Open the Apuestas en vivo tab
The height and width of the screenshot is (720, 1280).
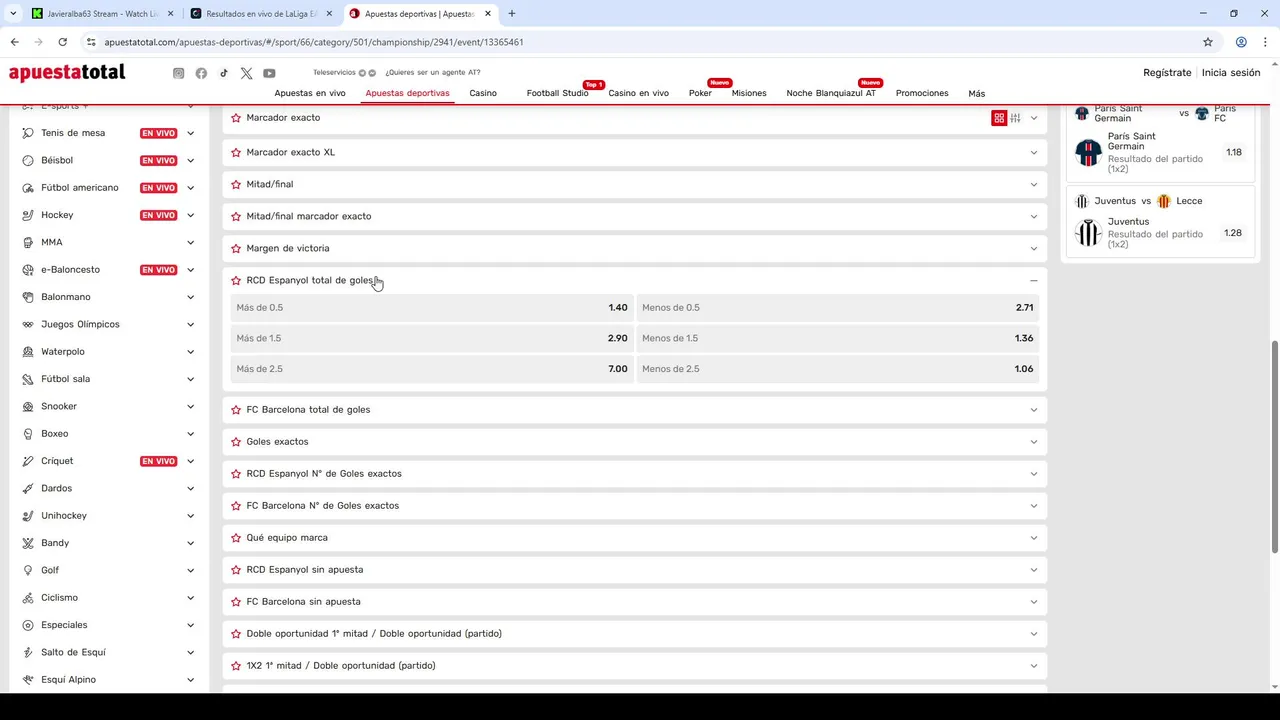310,93
